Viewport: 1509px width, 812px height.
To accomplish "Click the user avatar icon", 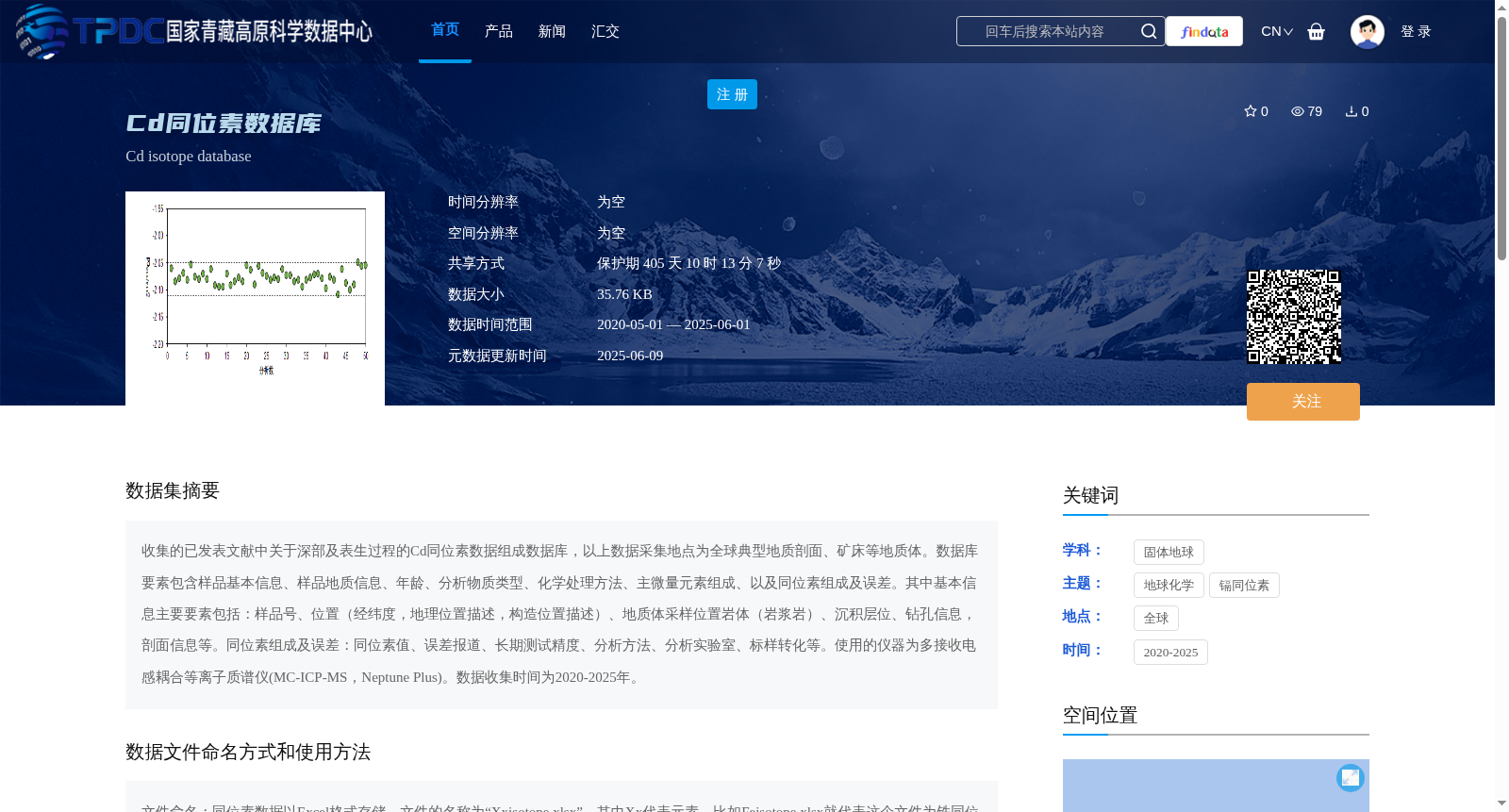I will (1367, 31).
